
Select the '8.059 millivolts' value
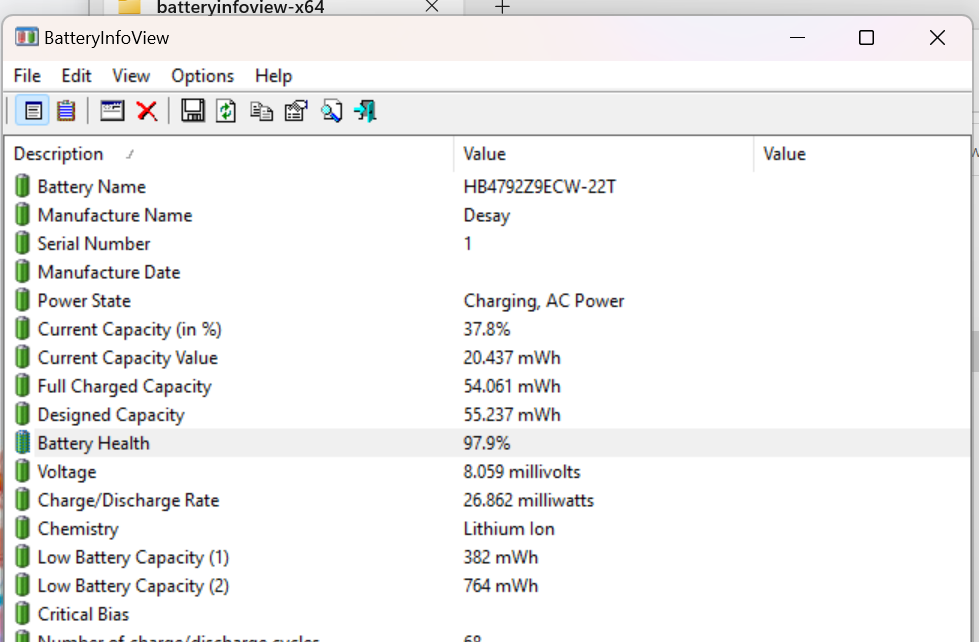pyautogui.click(x=522, y=472)
